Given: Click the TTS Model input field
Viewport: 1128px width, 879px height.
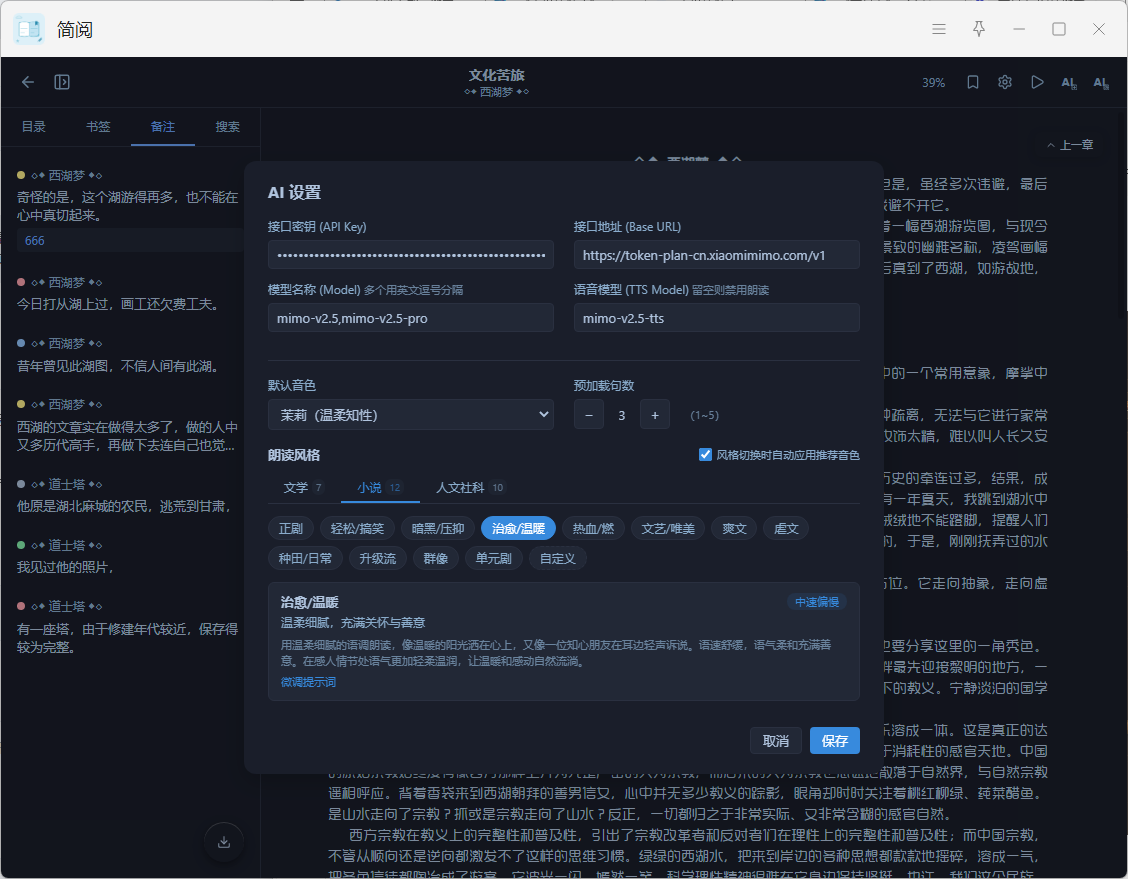Looking at the screenshot, I should coord(717,318).
